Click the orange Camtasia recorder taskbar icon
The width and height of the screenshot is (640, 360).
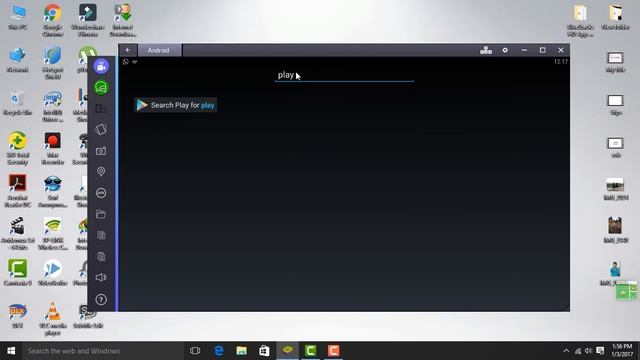pyautogui.click(x=333, y=351)
